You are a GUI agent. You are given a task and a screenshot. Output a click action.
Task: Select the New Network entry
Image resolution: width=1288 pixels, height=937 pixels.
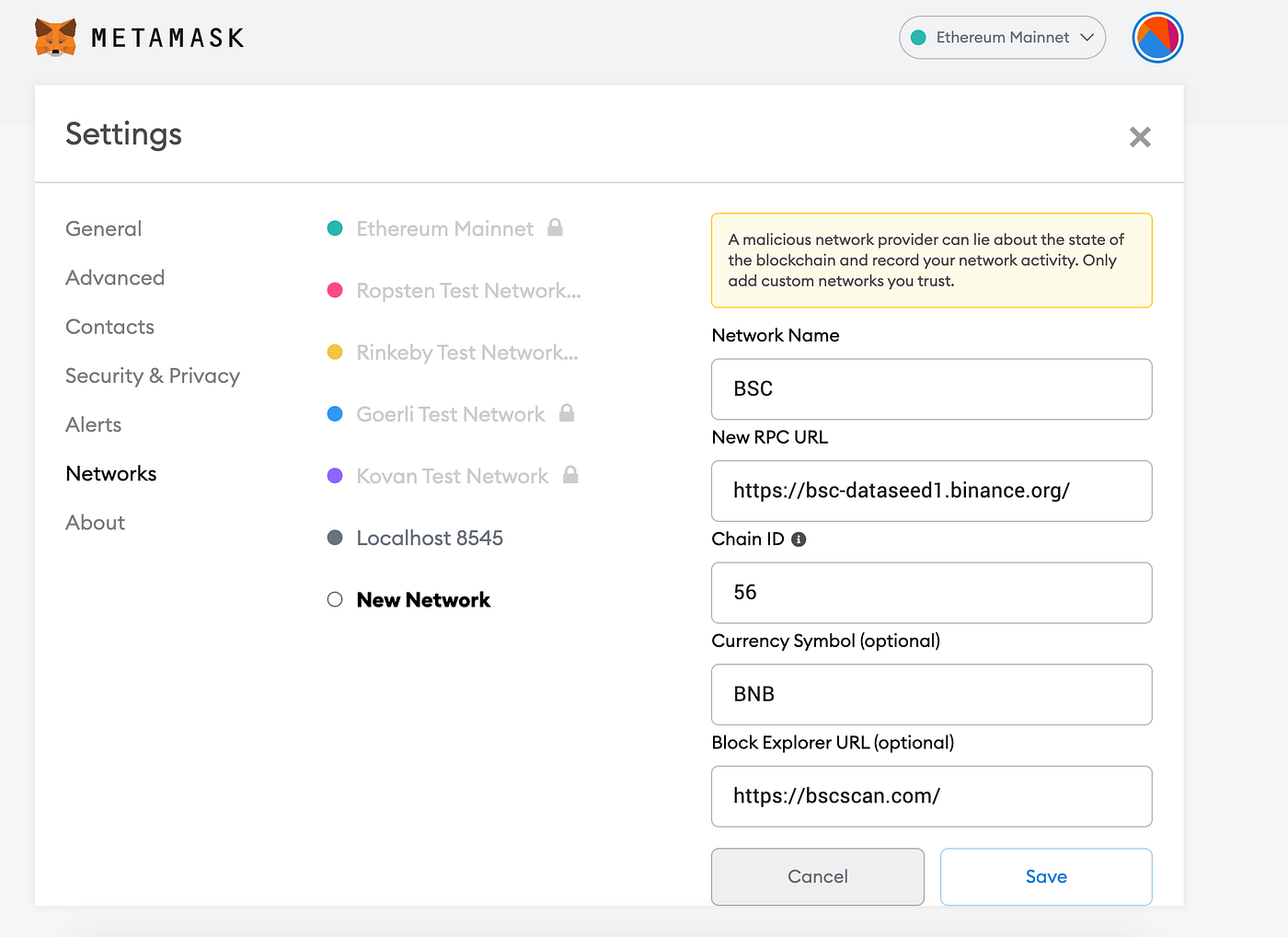coord(423,600)
